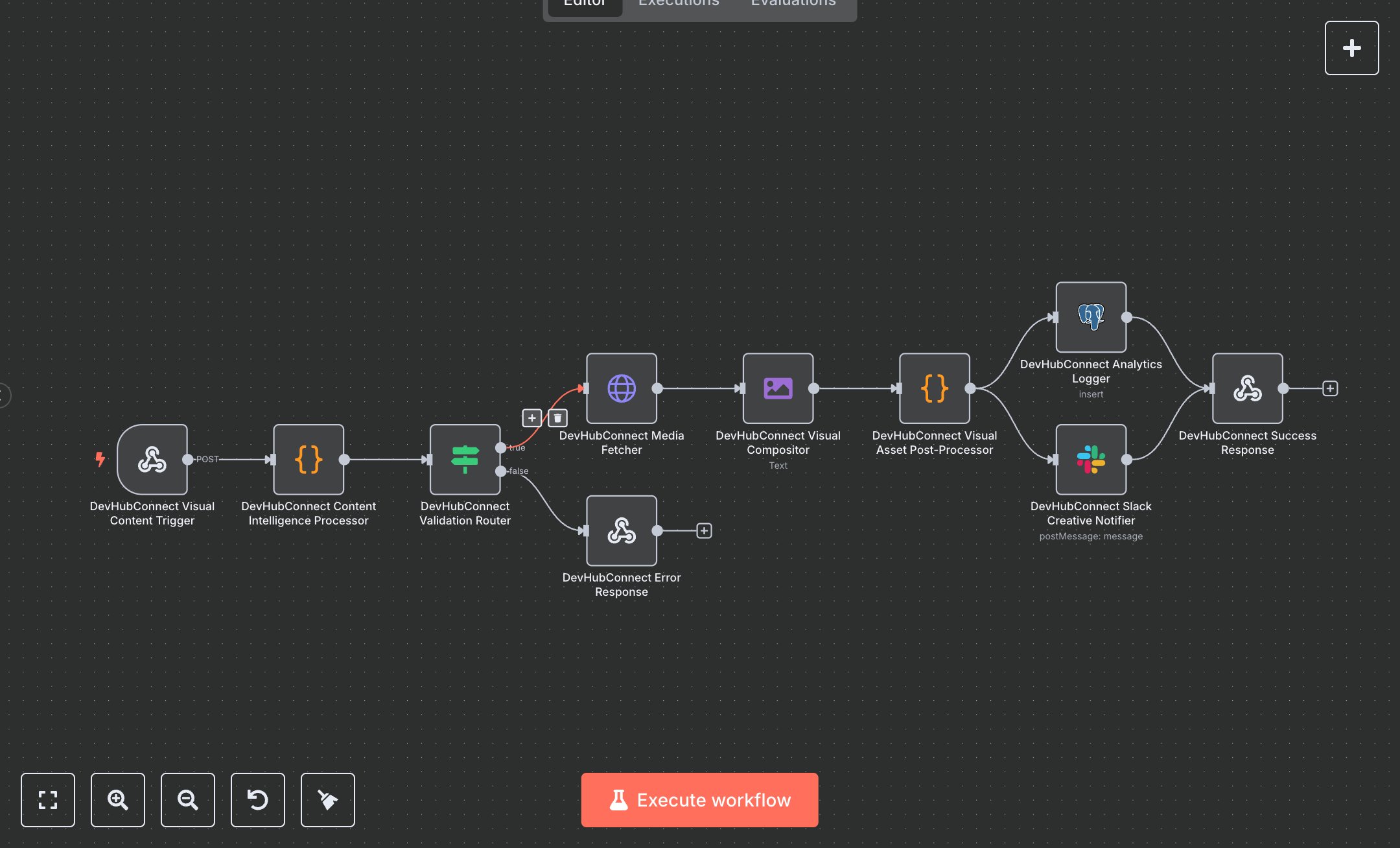The height and width of the screenshot is (848, 1400).
Task: Click the tidy up workflow icon
Action: (x=328, y=800)
